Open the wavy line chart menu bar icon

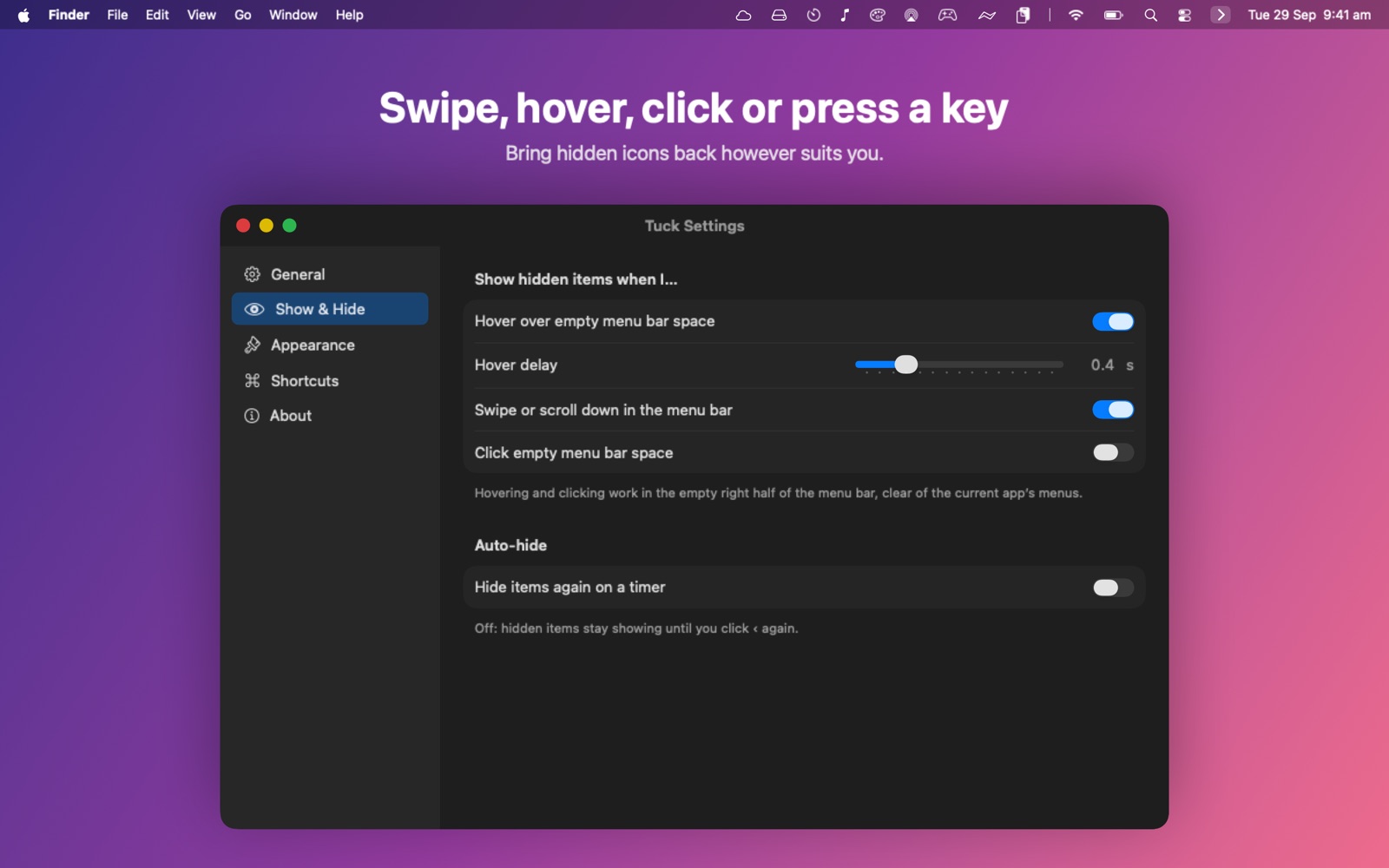pos(987,15)
